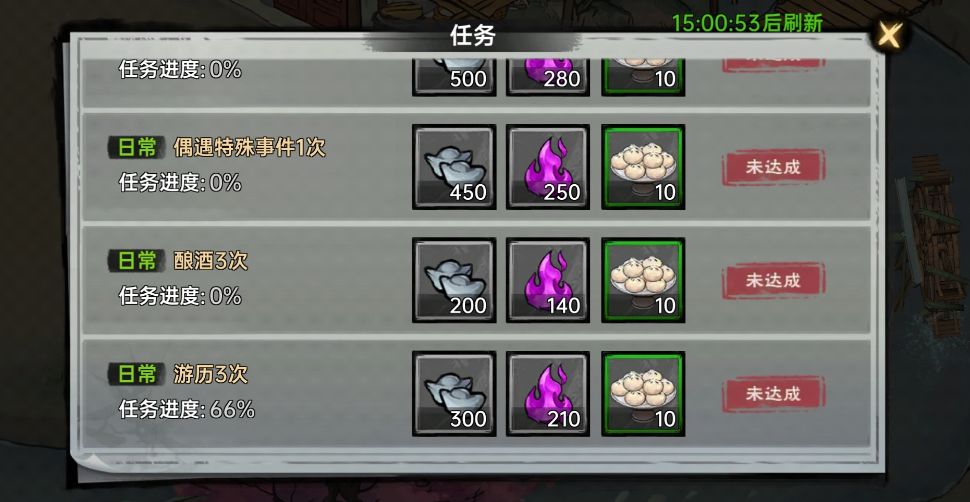
Task: Select the 酿酒3次 daily task title
Action: [x=210, y=261]
